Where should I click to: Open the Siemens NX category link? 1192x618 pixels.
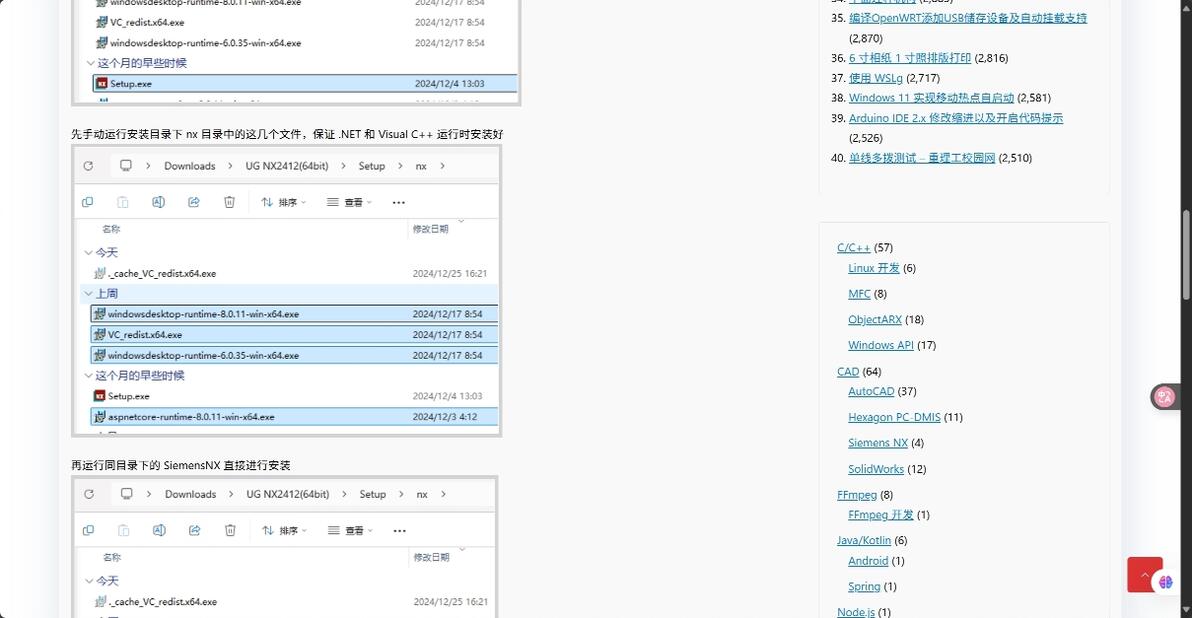[878, 443]
